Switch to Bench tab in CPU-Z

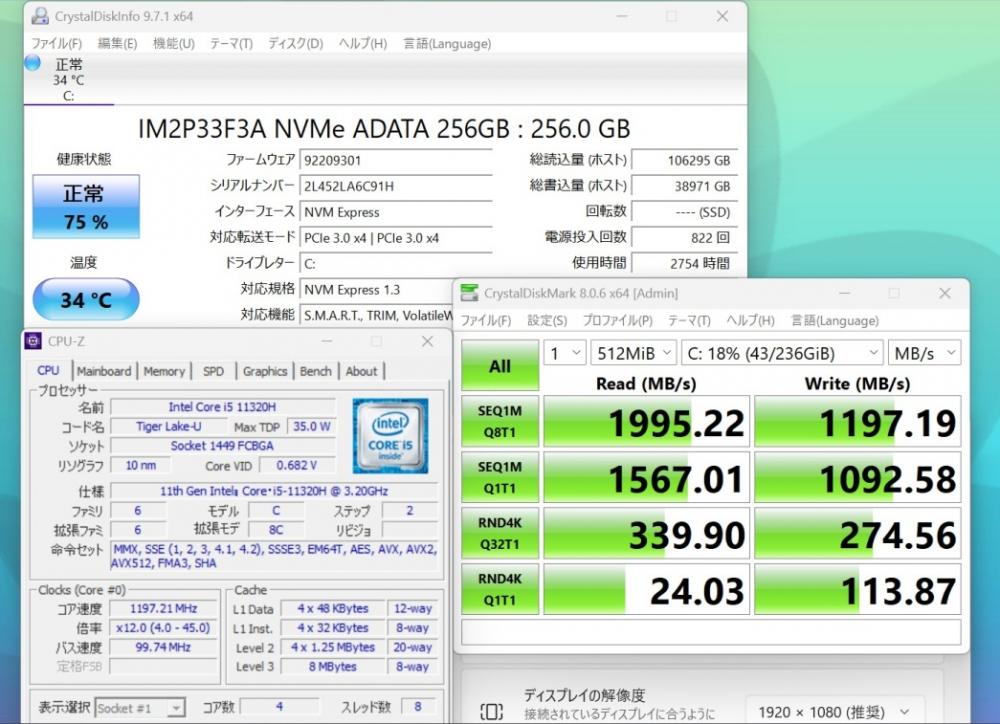(316, 371)
